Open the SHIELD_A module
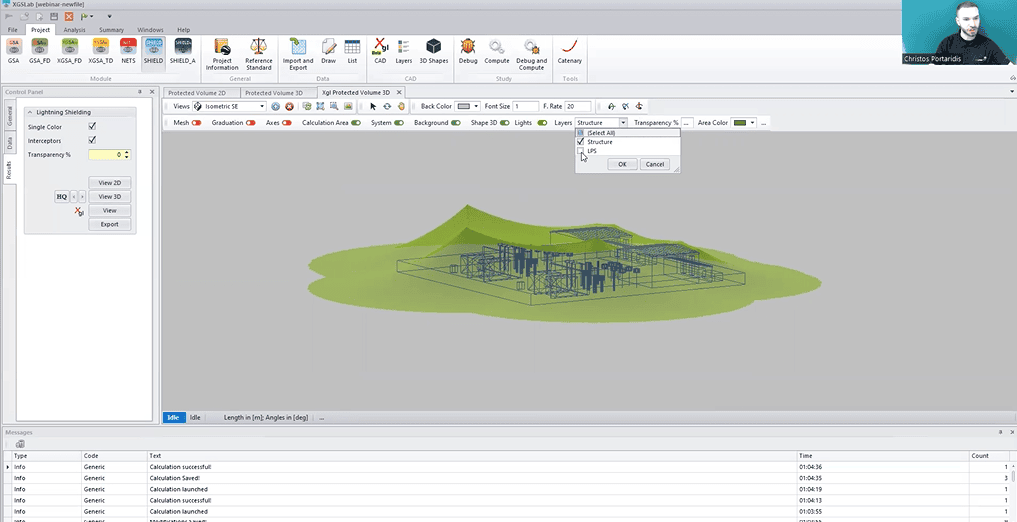The image size is (1017, 522). (182, 51)
